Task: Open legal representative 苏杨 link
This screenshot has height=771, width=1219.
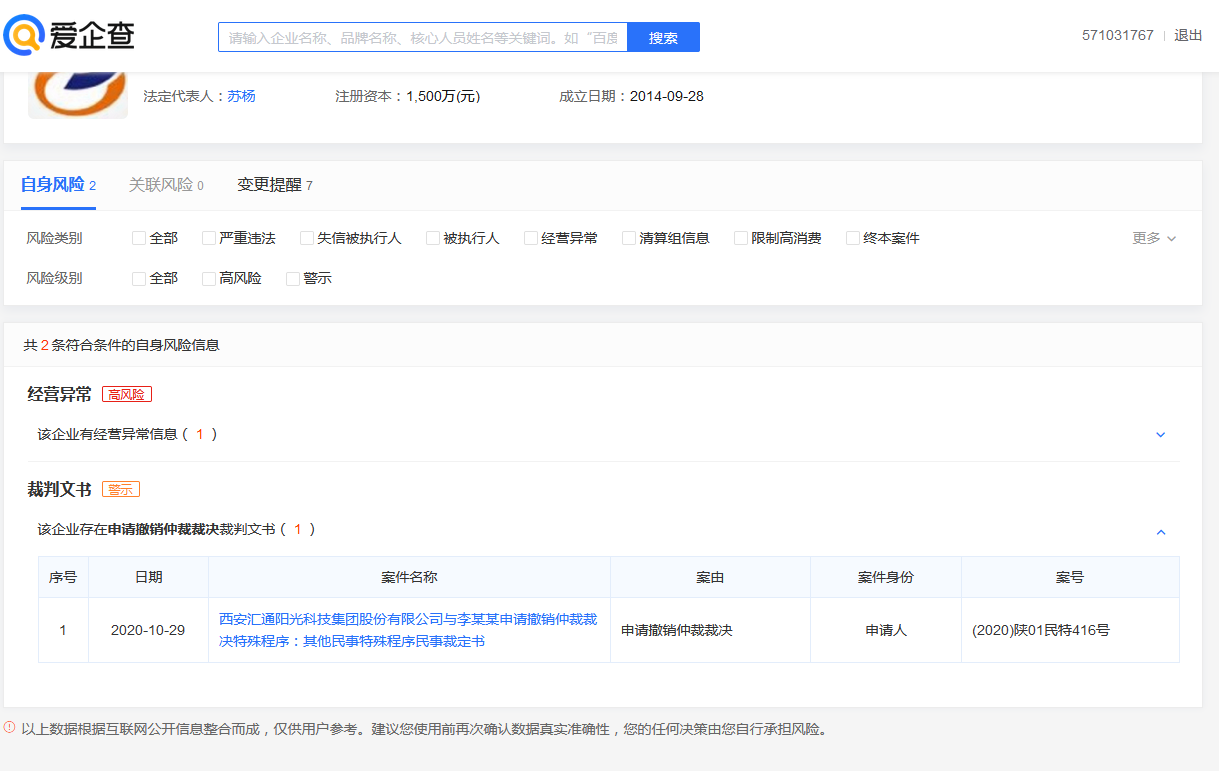Action: 241,96
